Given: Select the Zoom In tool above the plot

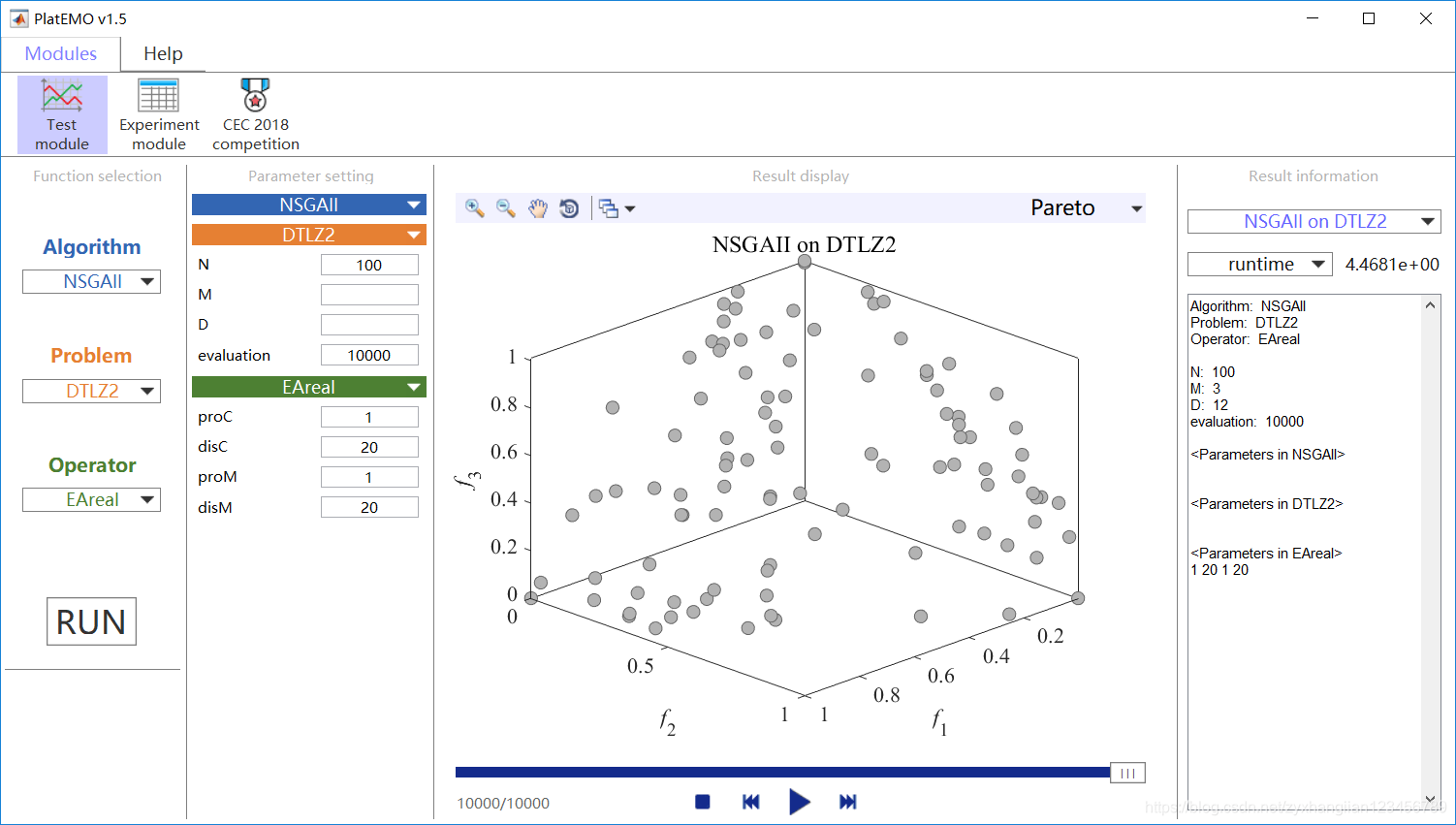Looking at the screenshot, I should 474,207.
